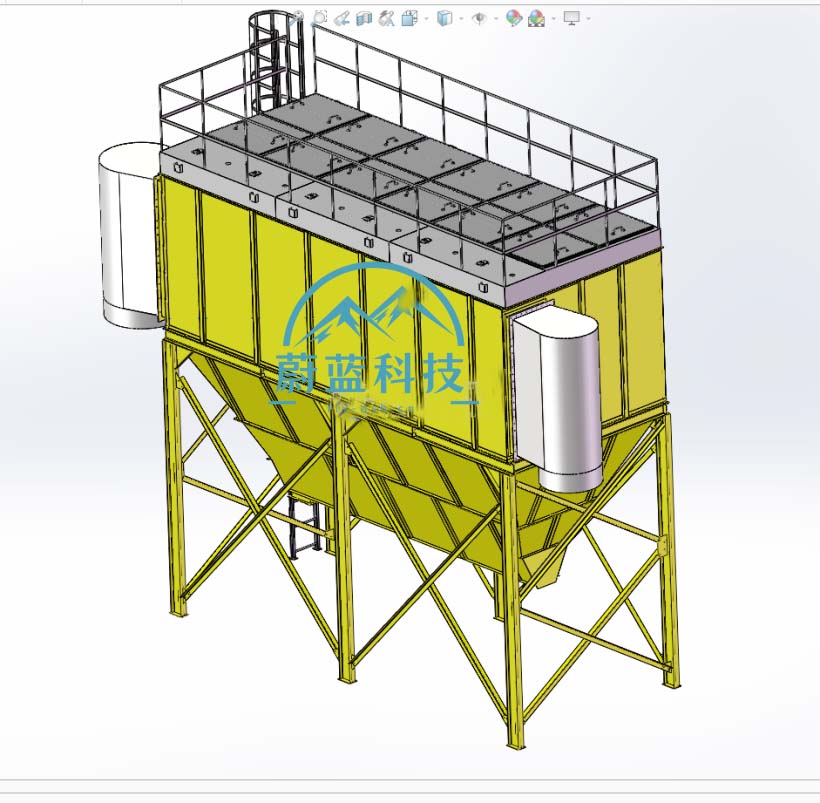Expand the Hide/Show Items dropdown arrow
Viewport: 820px width, 803px height.
[x=495, y=19]
